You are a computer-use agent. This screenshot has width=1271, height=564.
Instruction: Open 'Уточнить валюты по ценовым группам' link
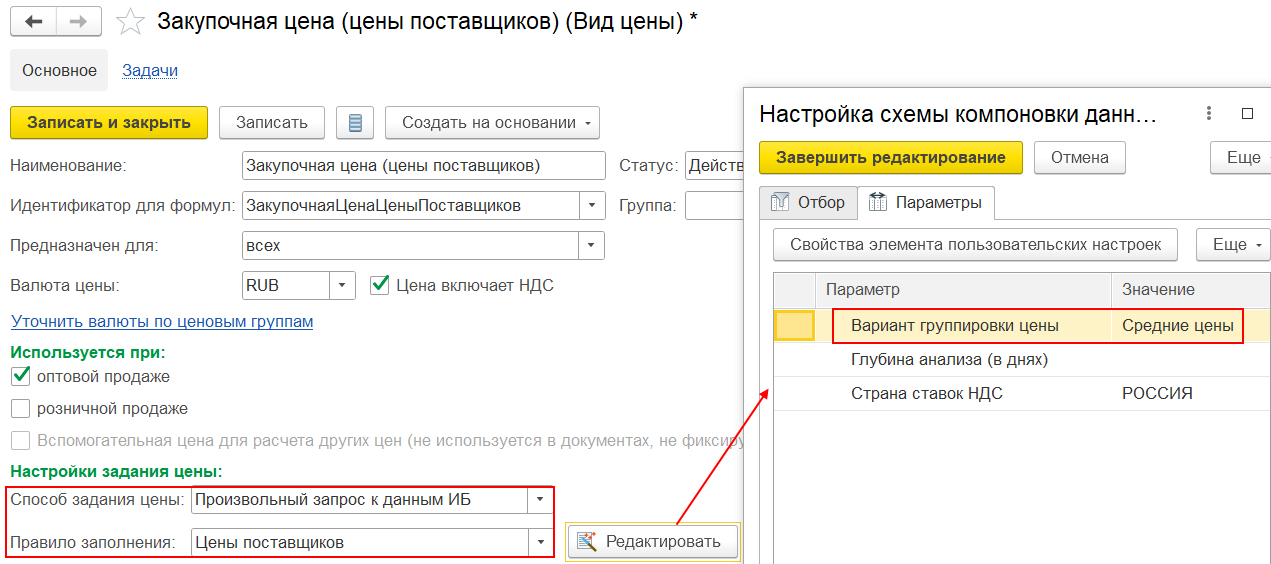tap(162, 322)
